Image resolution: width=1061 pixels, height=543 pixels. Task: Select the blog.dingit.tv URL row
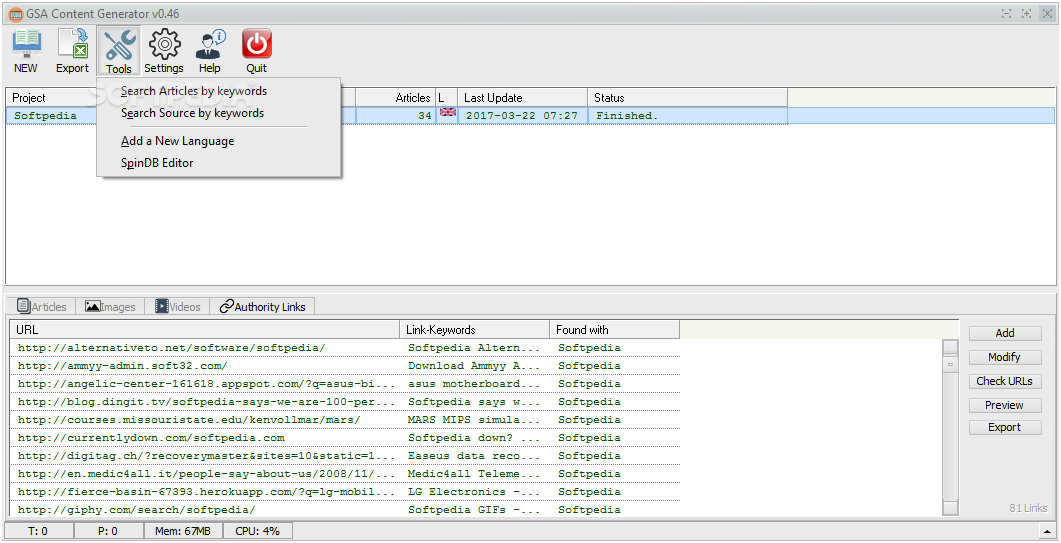click(x=206, y=401)
